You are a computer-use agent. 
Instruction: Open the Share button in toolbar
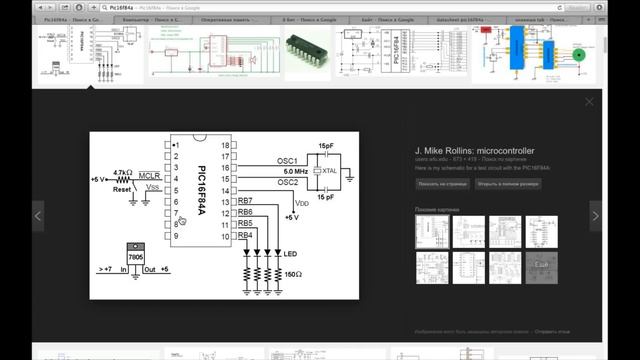[65, 8]
